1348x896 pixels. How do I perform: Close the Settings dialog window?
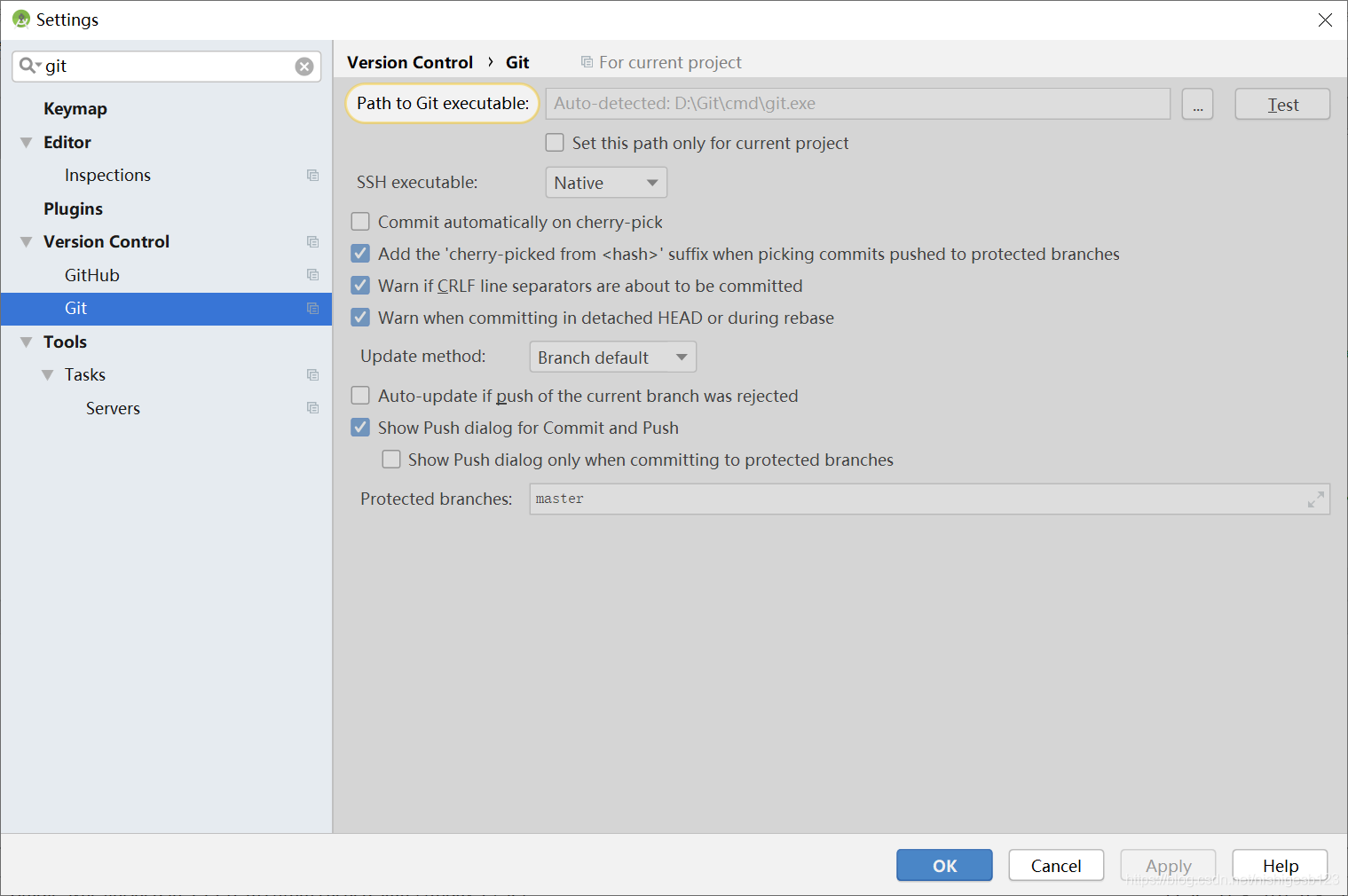1325,20
